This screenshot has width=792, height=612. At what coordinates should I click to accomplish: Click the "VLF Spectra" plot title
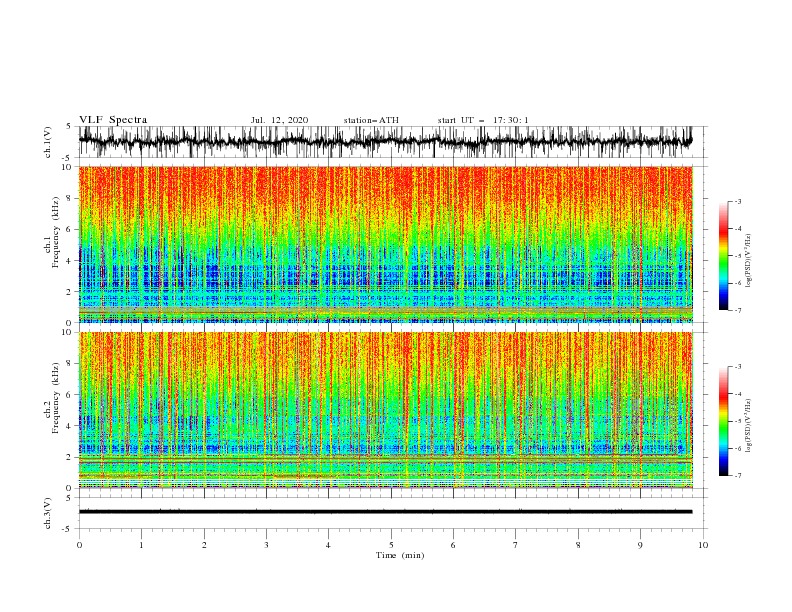(113, 120)
